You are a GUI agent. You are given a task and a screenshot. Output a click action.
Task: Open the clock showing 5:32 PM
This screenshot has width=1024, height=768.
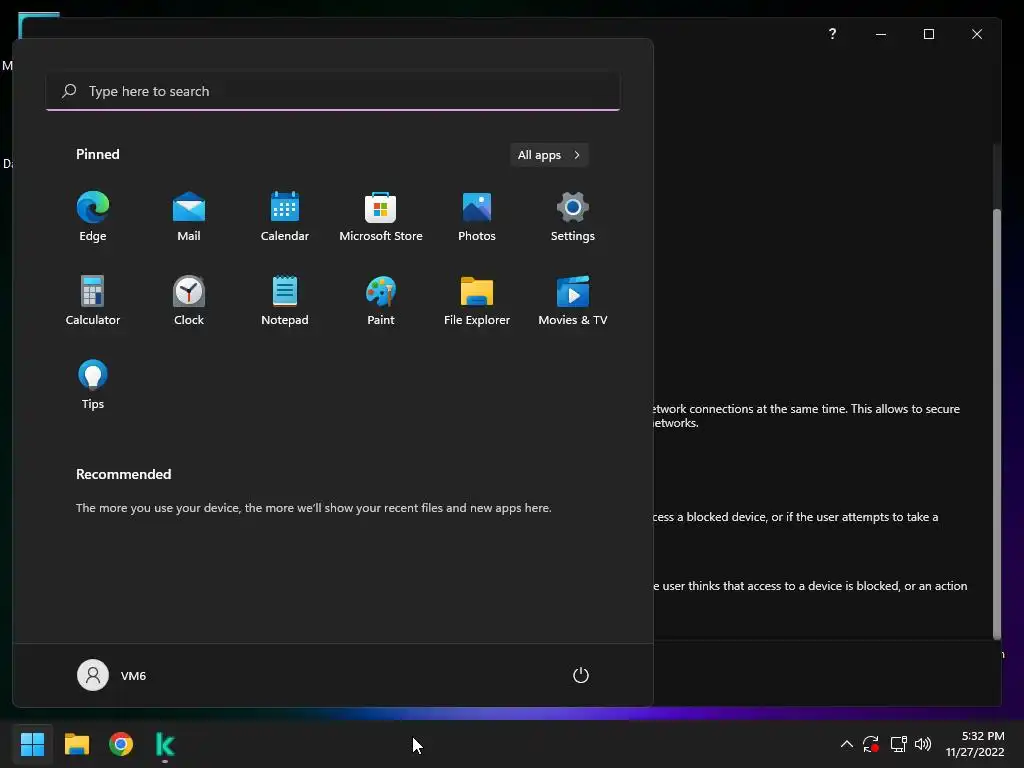[x=975, y=744]
